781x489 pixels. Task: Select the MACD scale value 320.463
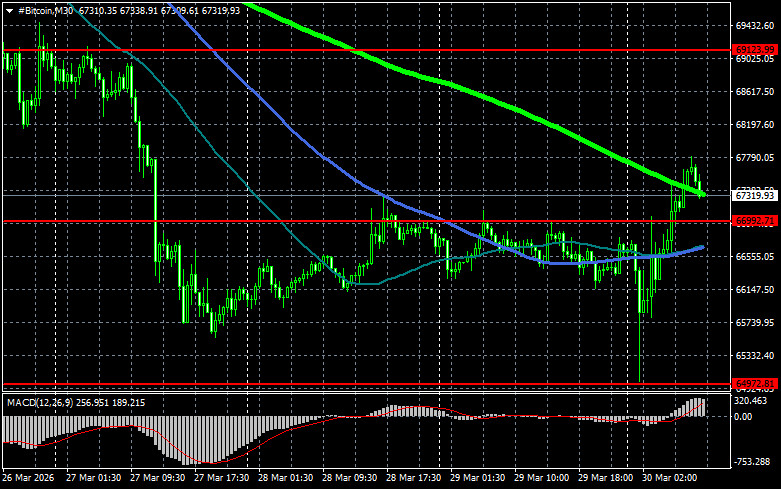(751, 401)
